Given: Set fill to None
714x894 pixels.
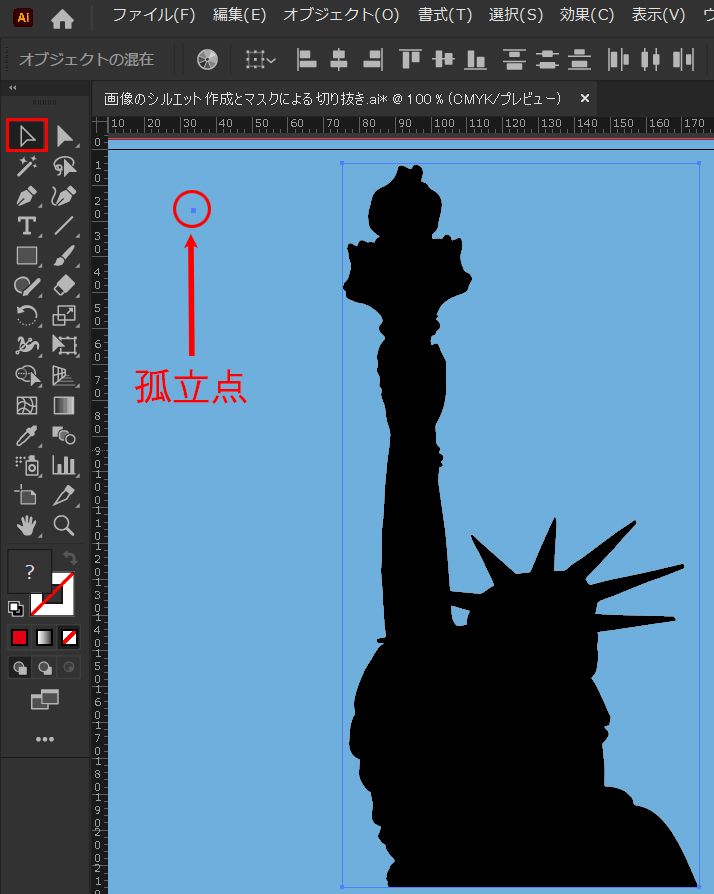Looking at the screenshot, I should coord(69,637).
